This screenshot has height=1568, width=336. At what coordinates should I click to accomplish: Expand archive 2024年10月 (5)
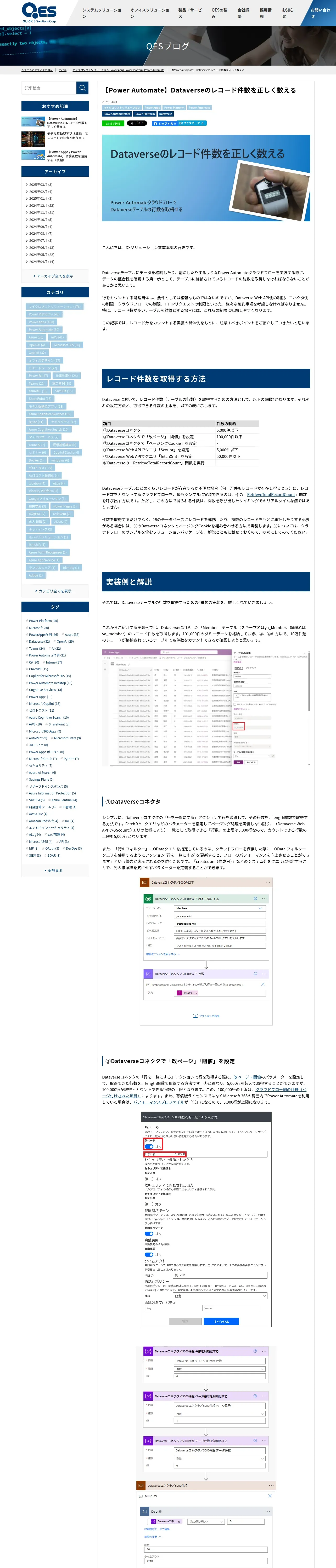click(40, 220)
